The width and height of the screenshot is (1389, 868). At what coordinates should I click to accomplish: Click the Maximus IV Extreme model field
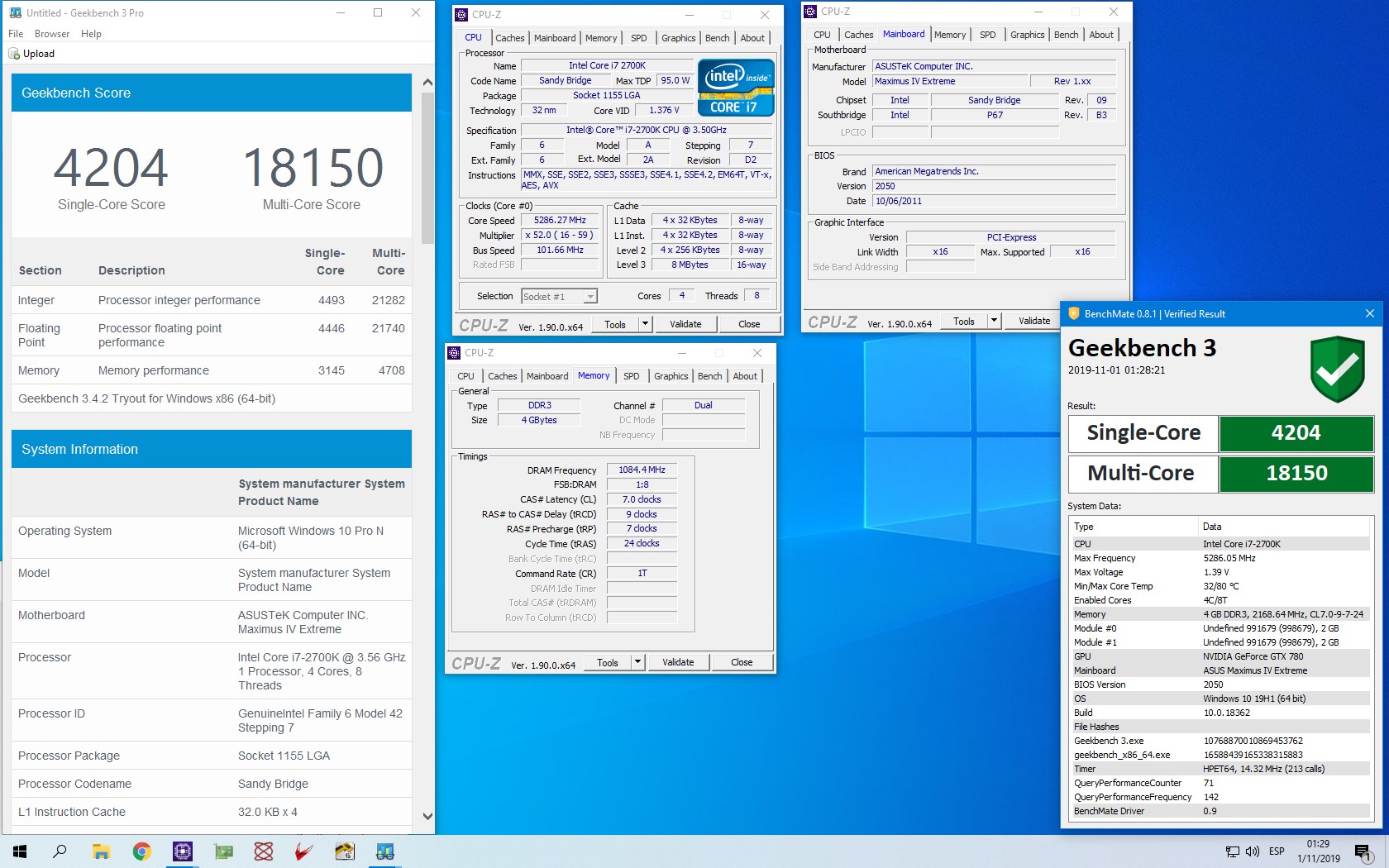tap(949, 81)
